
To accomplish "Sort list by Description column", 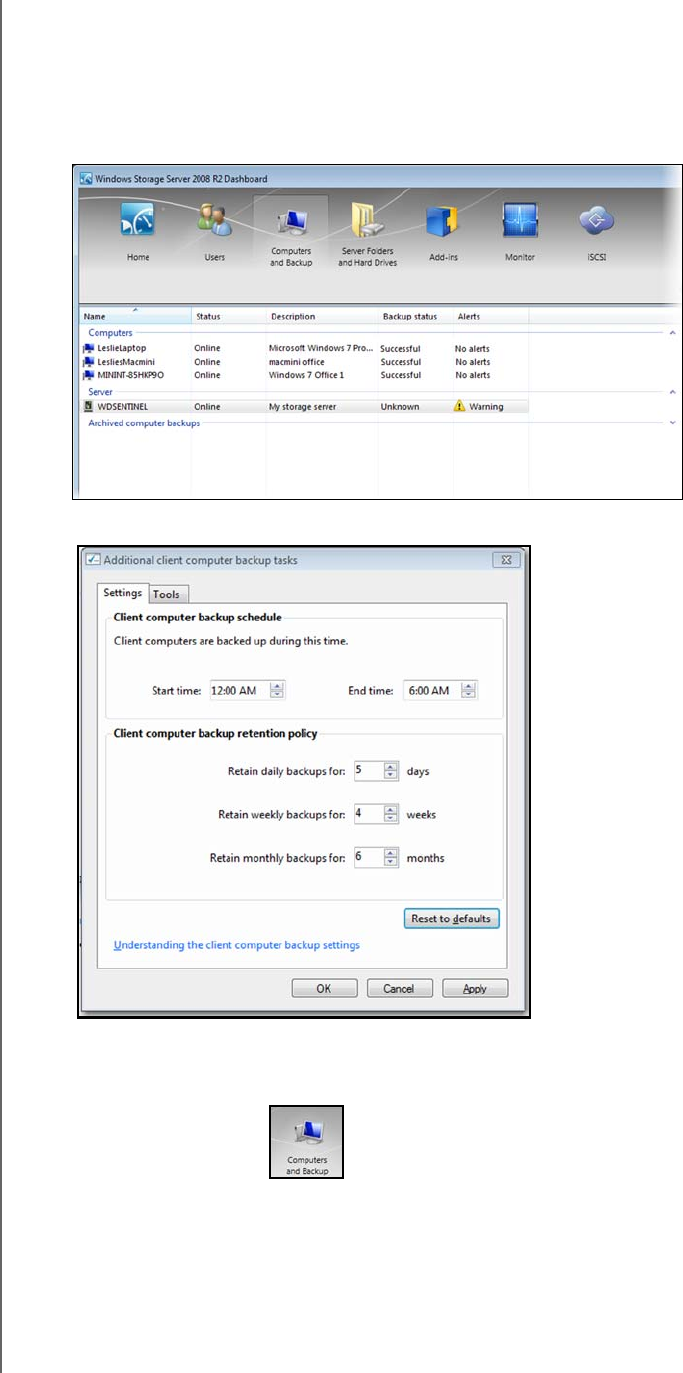I will pyautogui.click(x=322, y=316).
